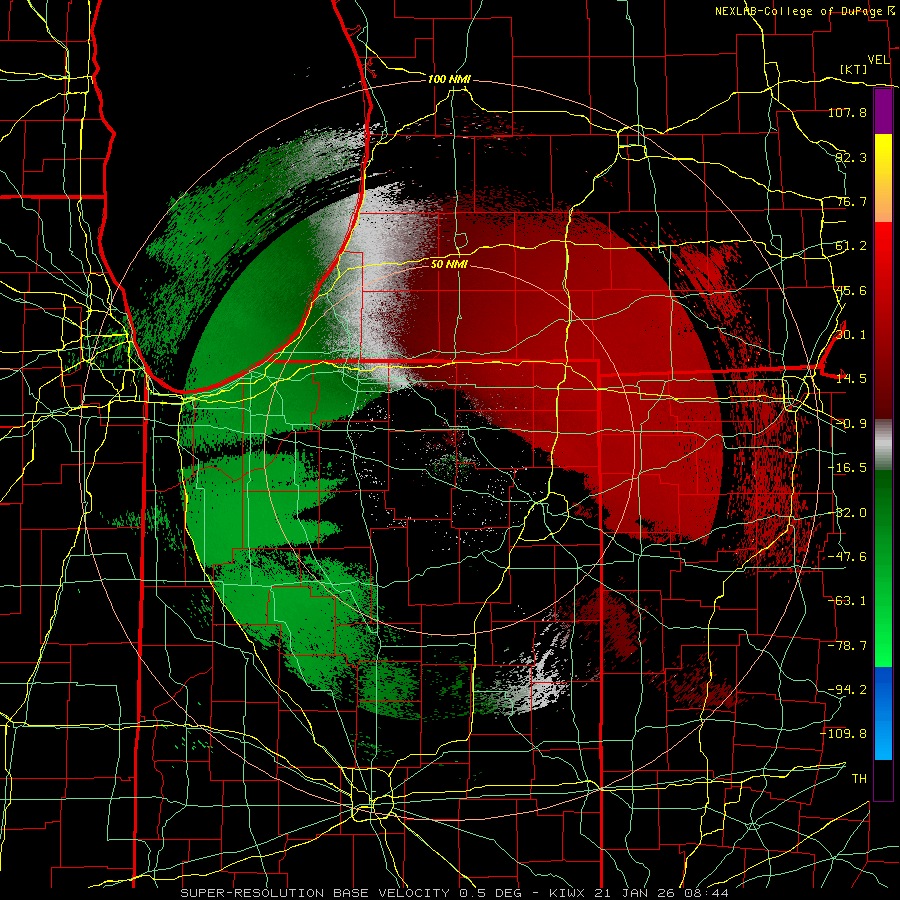
Task: Pick the yellow segment of the color bar
Action: (883, 178)
